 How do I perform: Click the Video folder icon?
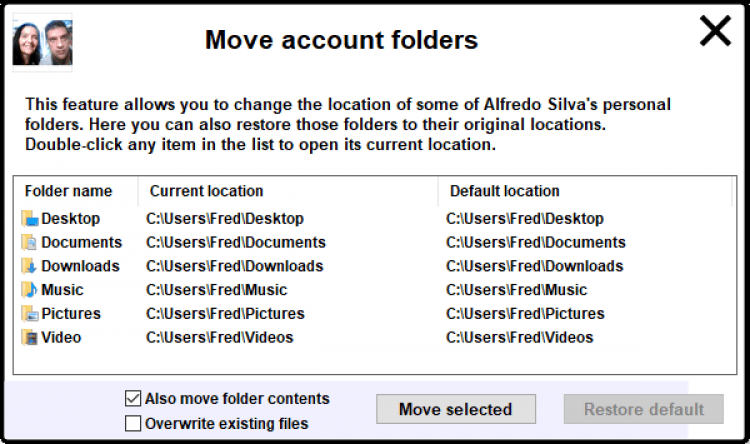point(29,338)
